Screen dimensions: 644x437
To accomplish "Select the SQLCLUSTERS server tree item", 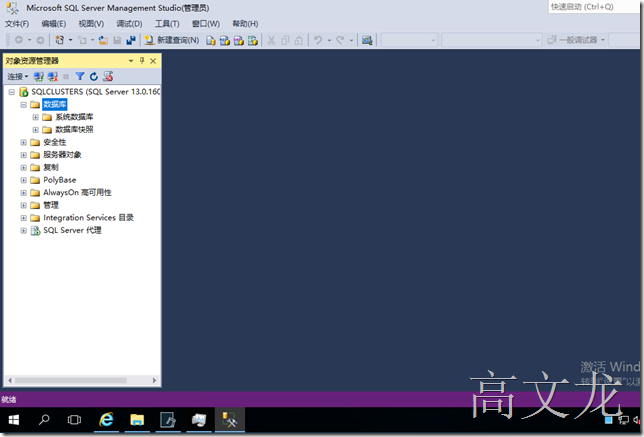I will [x=96, y=92].
